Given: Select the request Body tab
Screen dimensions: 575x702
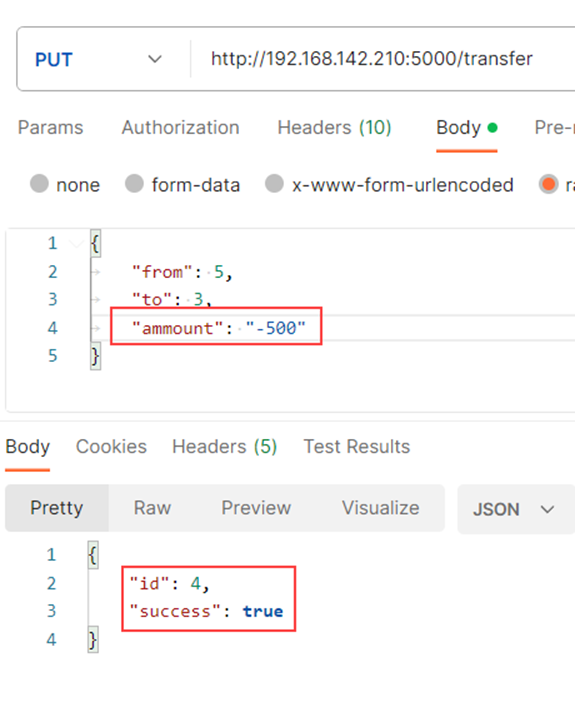Looking at the screenshot, I should (467, 128).
